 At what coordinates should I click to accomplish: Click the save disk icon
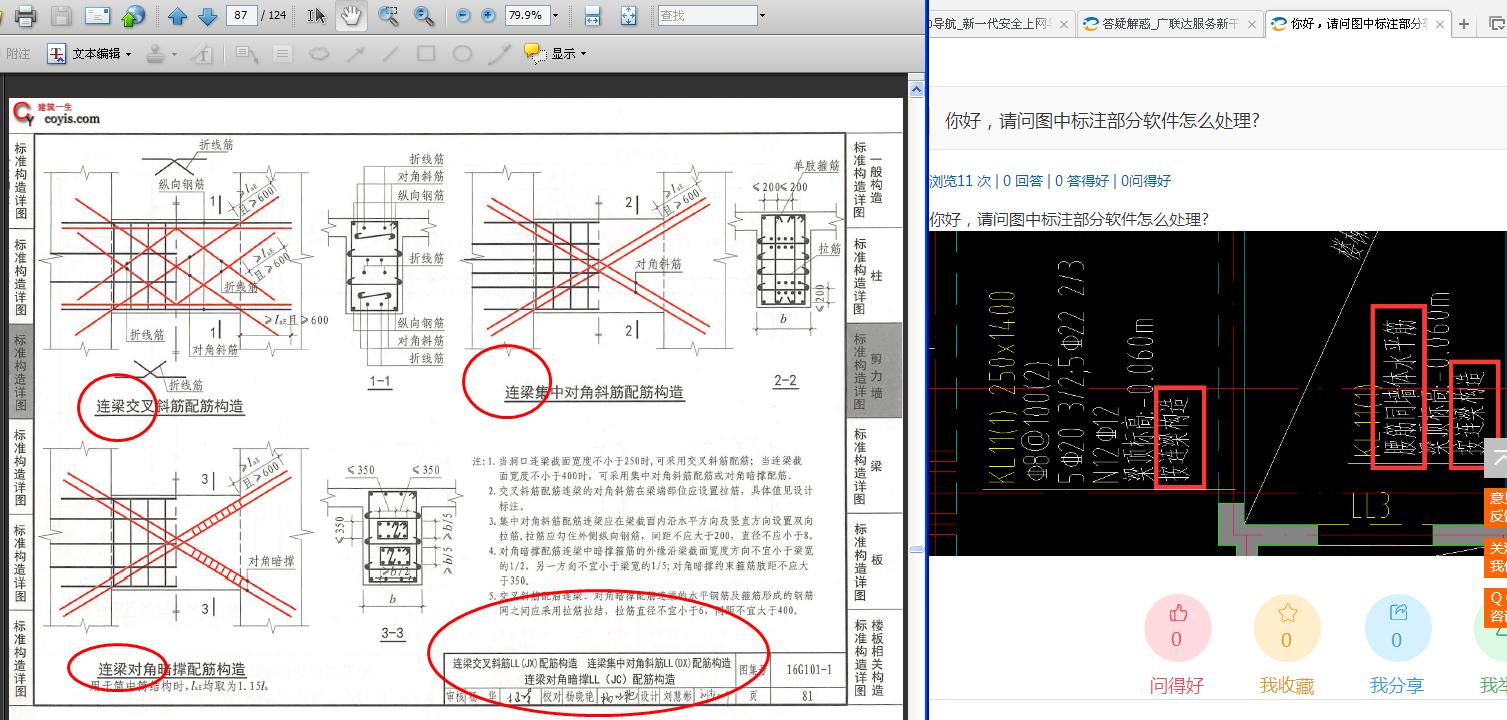[x=61, y=16]
